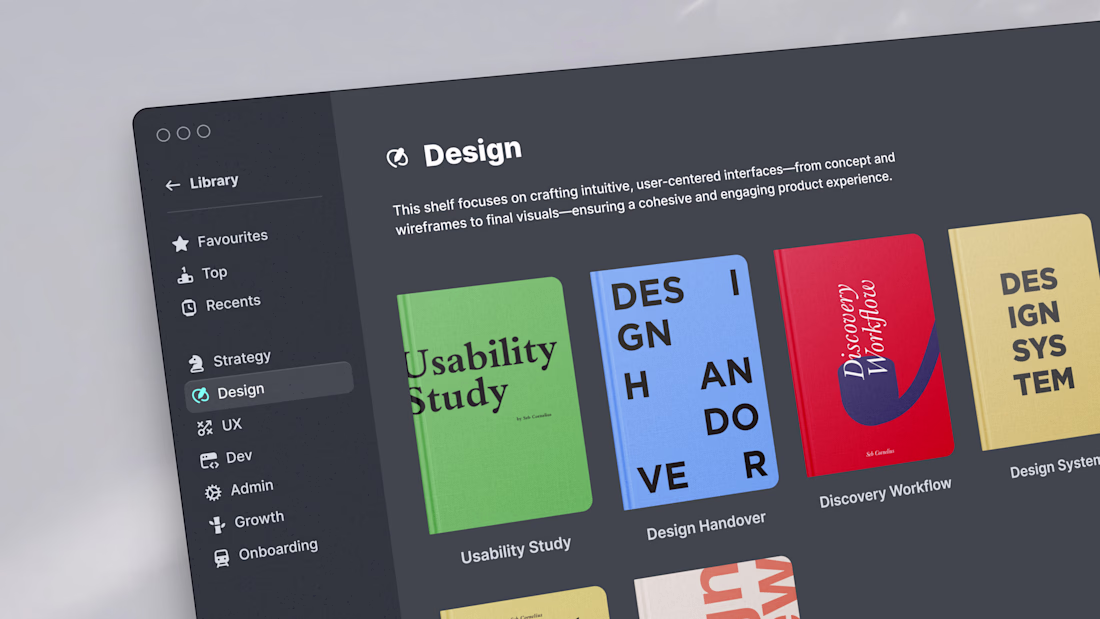Click the Design icon beside page heading
1100x619 pixels.
397,157
